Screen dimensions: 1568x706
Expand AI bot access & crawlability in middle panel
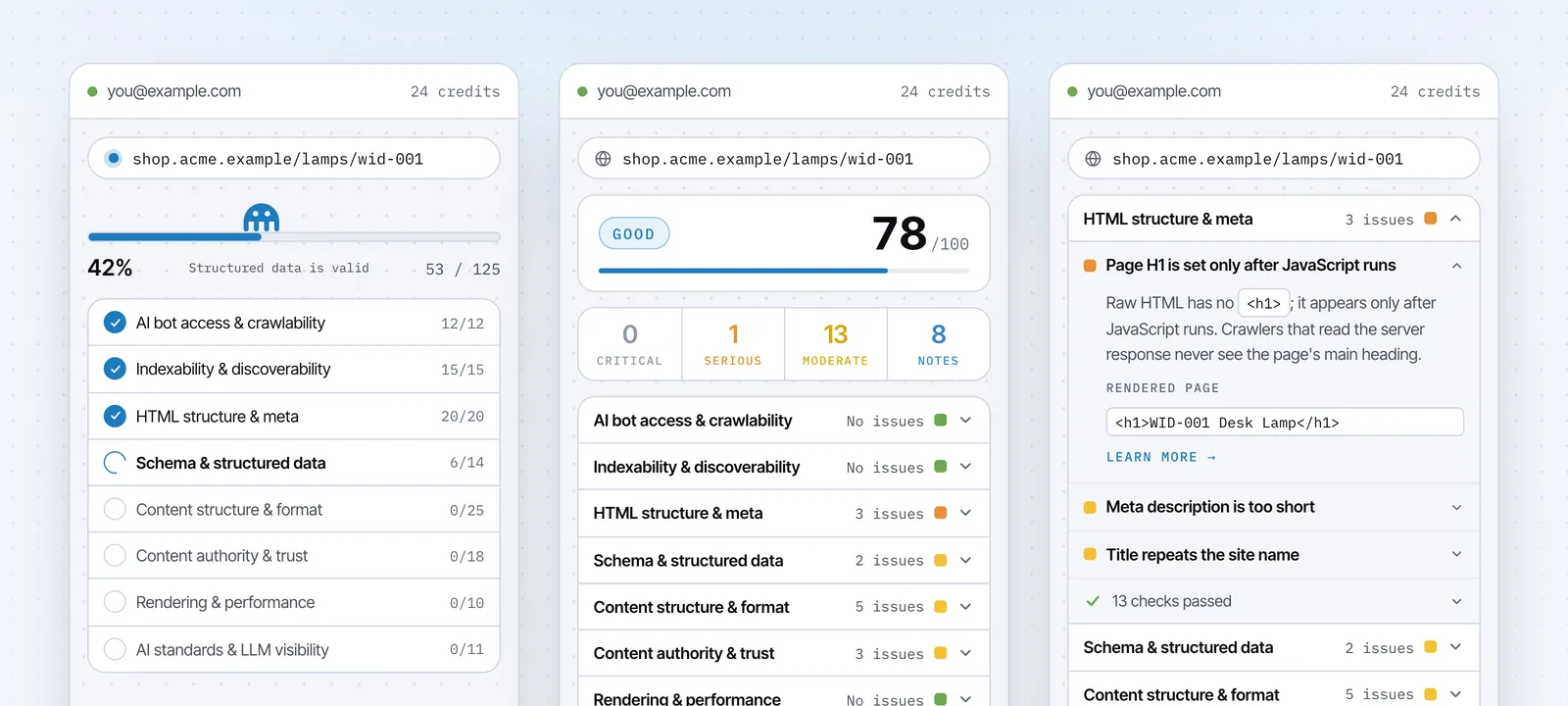[965, 420]
